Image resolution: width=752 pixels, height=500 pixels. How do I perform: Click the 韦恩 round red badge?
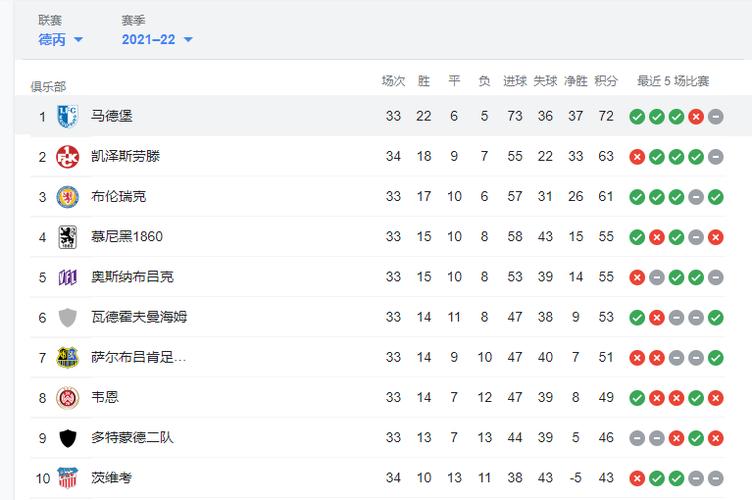pyautogui.click(x=67, y=397)
